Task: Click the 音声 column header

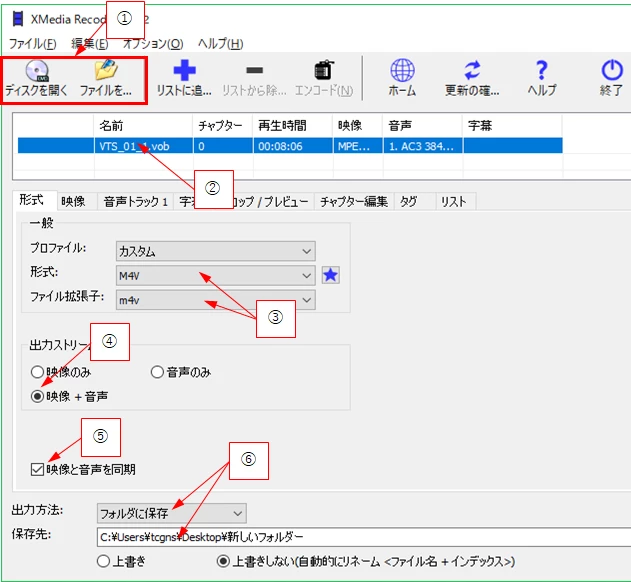Action: coord(422,126)
